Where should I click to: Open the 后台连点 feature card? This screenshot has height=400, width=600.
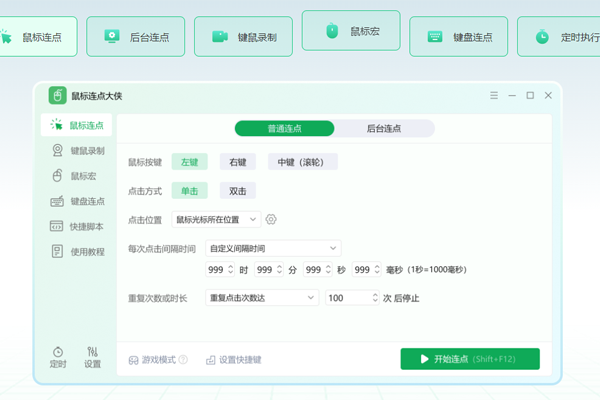[135, 37]
